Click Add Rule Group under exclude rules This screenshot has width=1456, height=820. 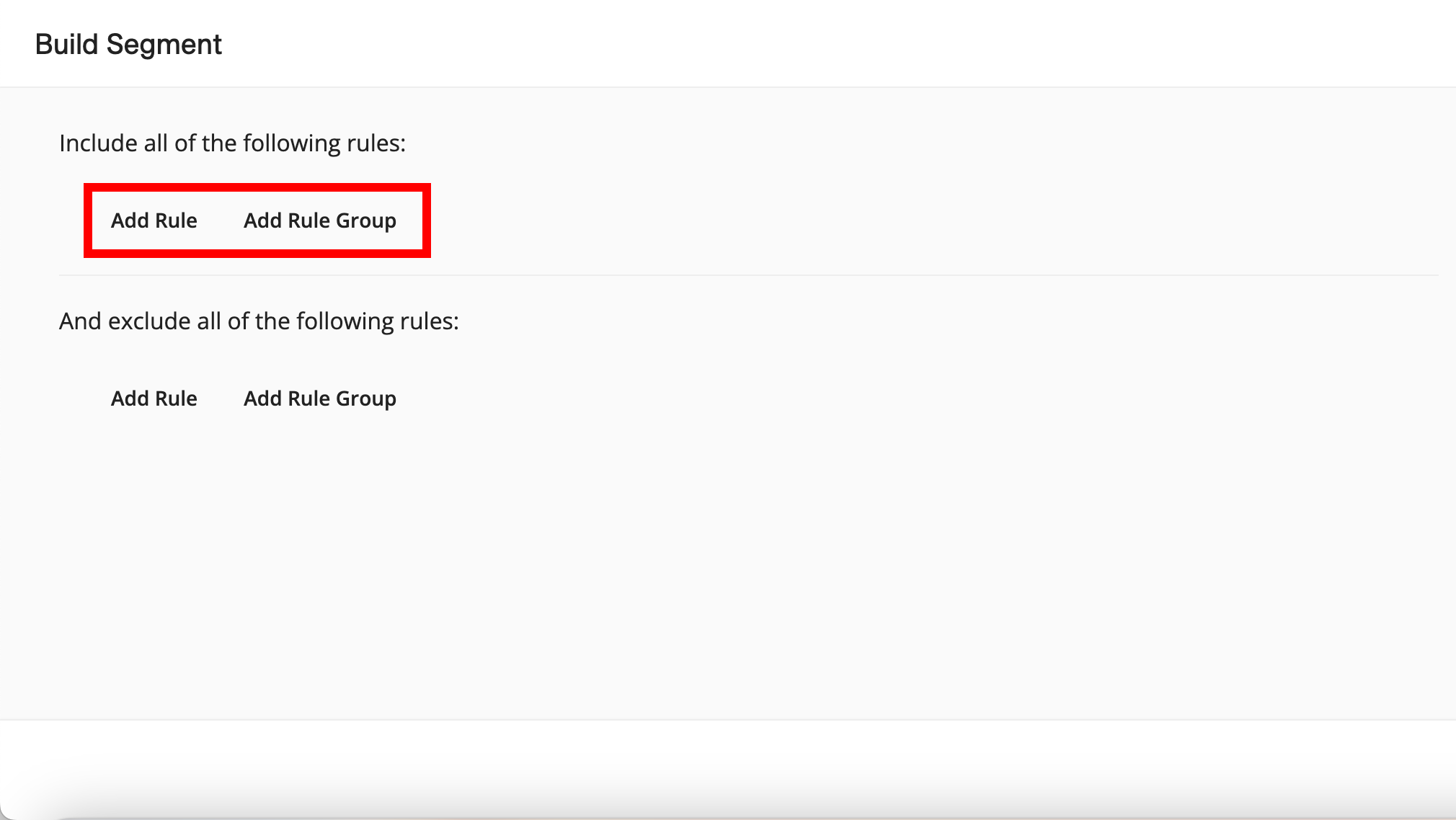coord(319,398)
